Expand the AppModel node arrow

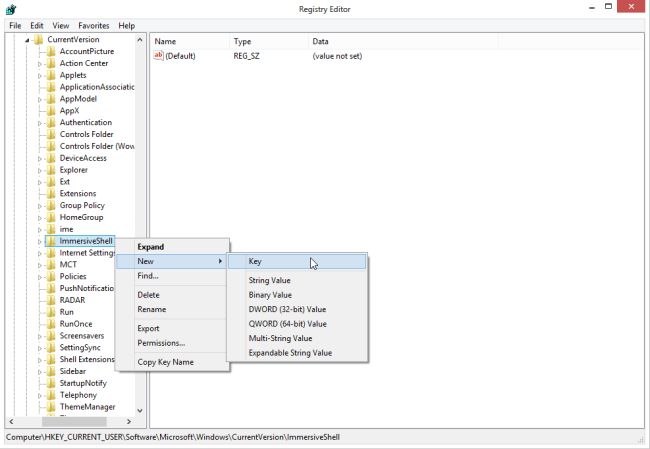point(40,100)
